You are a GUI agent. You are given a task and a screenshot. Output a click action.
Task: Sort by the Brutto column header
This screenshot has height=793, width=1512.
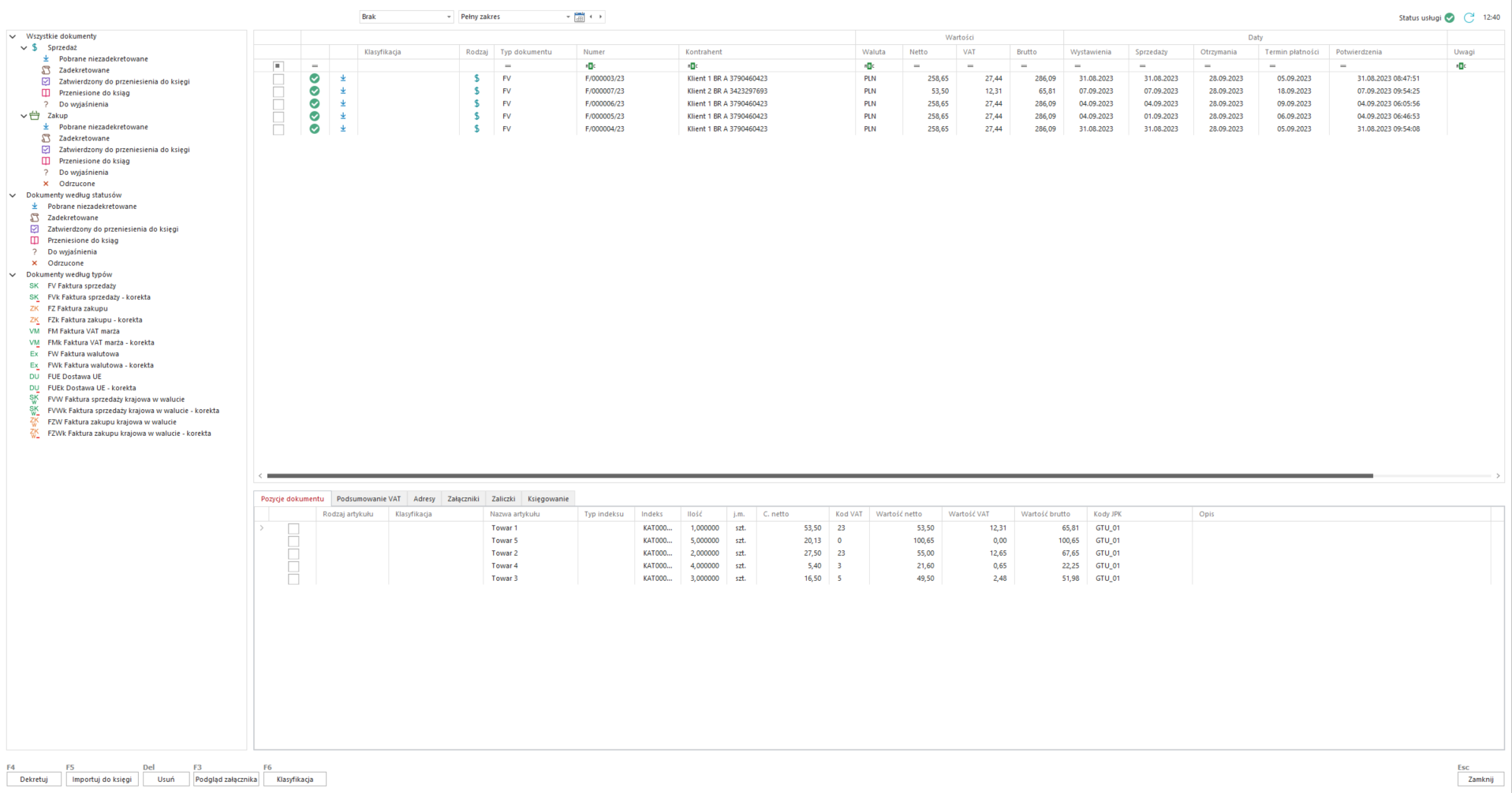coord(1036,52)
